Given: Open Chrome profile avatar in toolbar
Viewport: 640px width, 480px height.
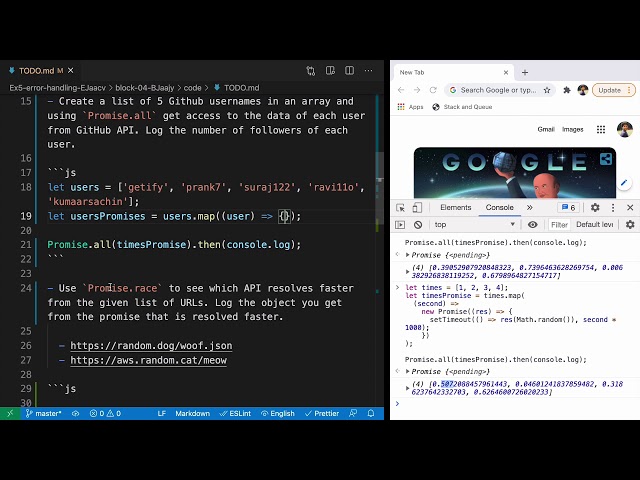Looking at the screenshot, I should click(x=583, y=90).
